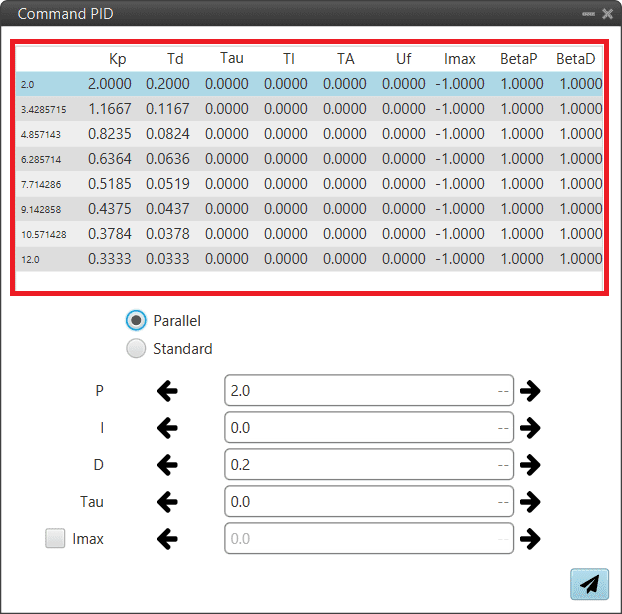Click the right arrow of D field
The height and width of the screenshot is (614, 622).
click(x=530, y=465)
